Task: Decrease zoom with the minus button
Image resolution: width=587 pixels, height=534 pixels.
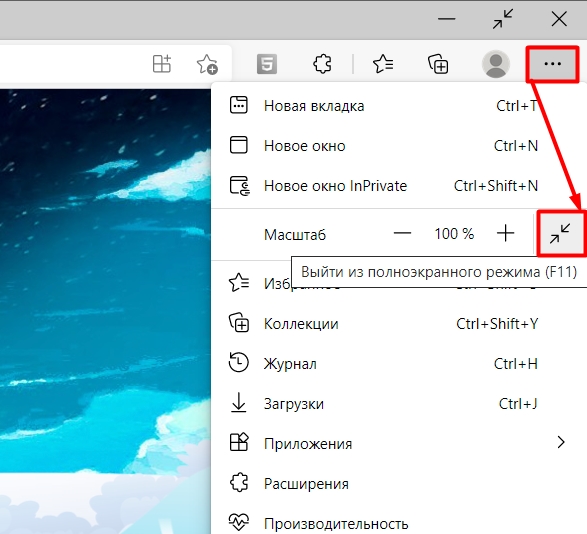Action: (x=402, y=233)
